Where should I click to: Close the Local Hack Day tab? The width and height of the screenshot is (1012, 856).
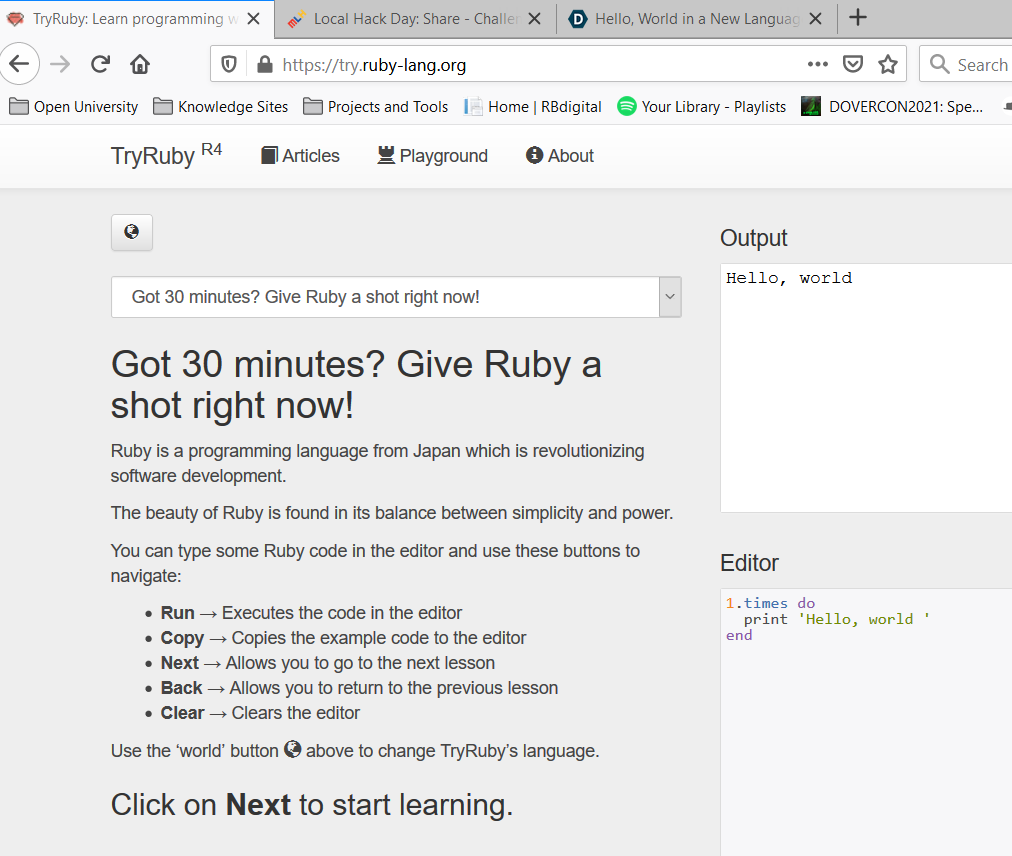[x=534, y=19]
